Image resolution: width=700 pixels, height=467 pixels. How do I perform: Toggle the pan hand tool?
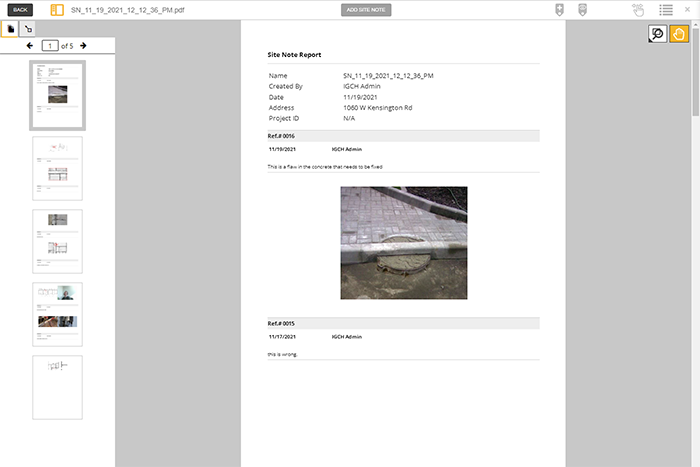pyautogui.click(x=679, y=34)
